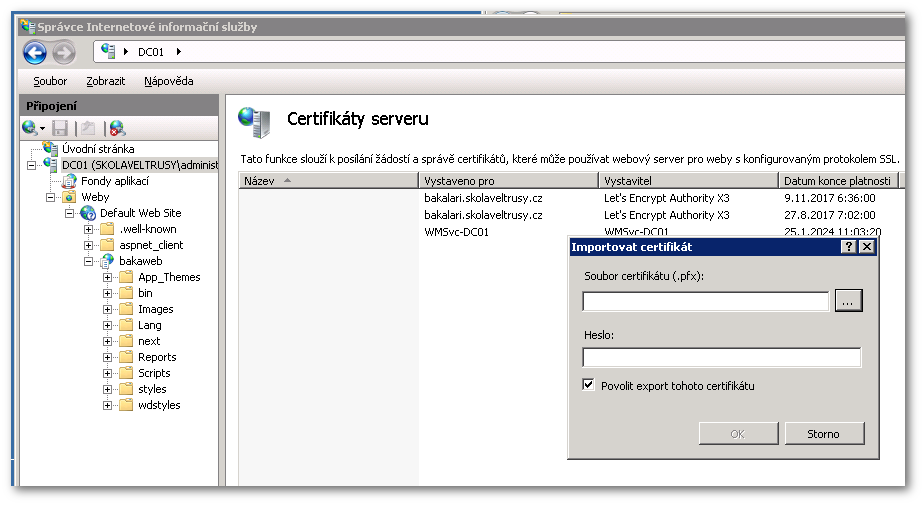Click the Back navigation arrow button
The width and height of the screenshot is (924, 505).
(x=35, y=52)
